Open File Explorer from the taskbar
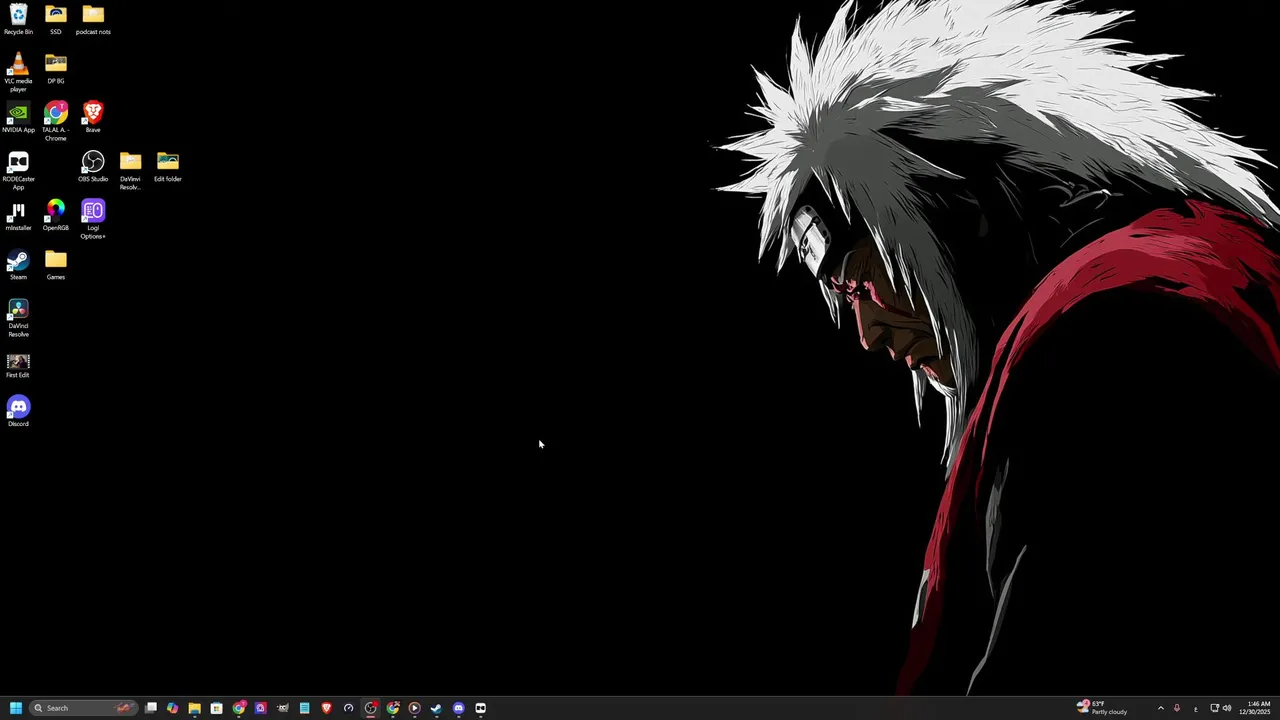 click(x=195, y=708)
